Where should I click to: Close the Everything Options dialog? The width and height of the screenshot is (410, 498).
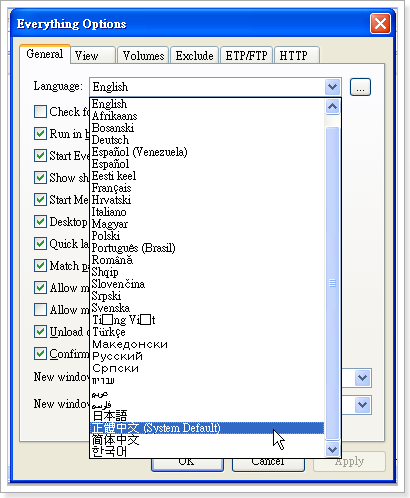click(x=380, y=23)
